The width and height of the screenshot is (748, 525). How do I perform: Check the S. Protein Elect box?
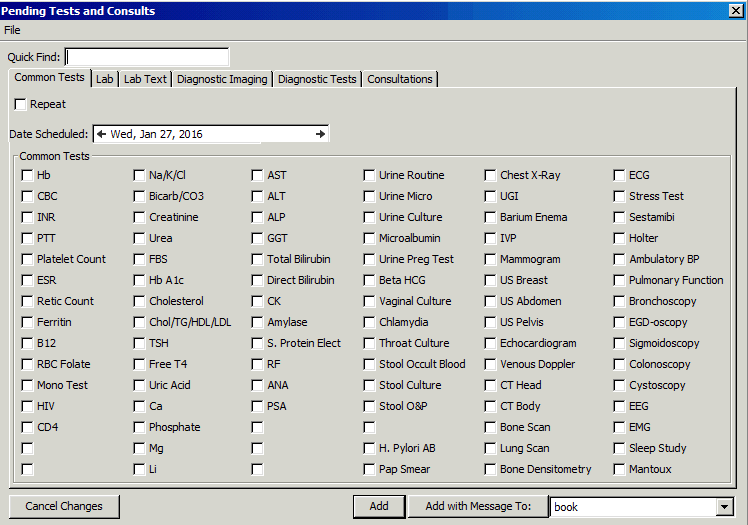[257, 343]
